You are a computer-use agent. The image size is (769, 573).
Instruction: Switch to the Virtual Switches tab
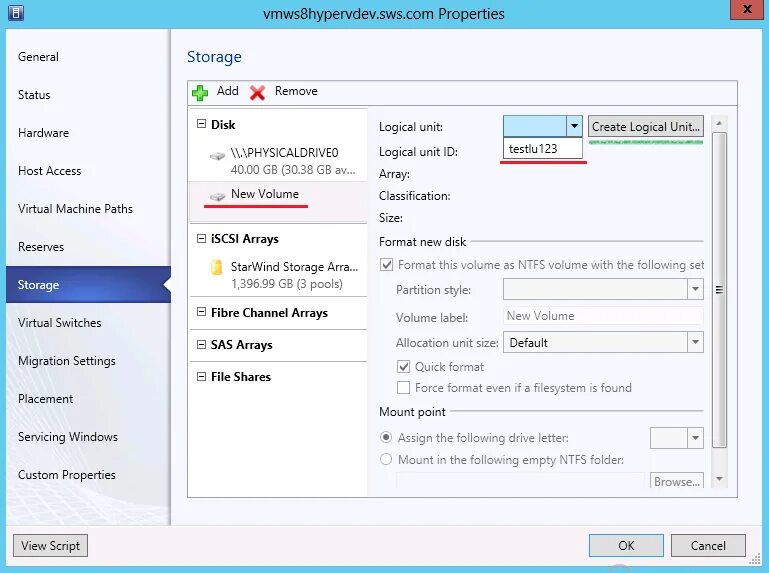(60, 323)
